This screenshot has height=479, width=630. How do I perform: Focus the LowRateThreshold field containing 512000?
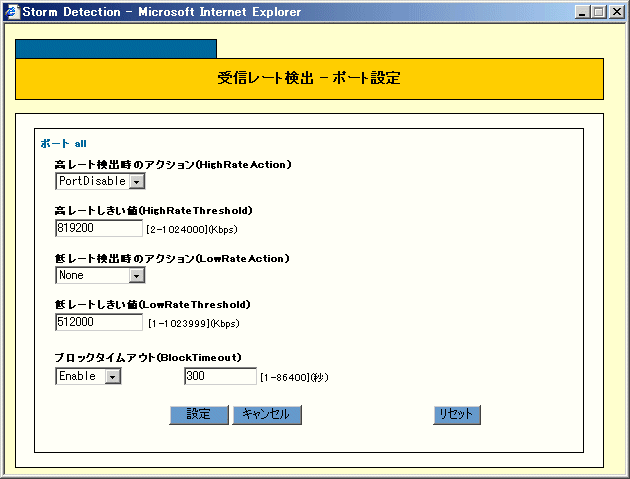[98, 322]
